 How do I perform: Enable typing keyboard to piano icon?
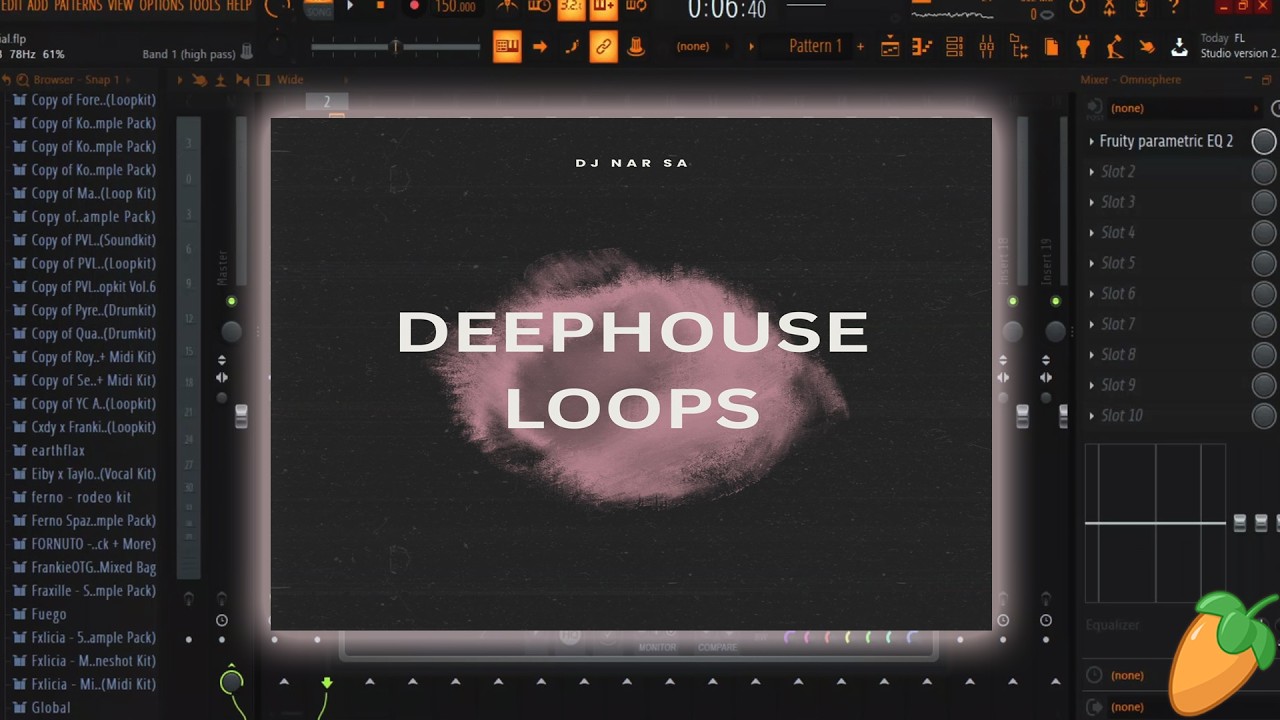507,46
